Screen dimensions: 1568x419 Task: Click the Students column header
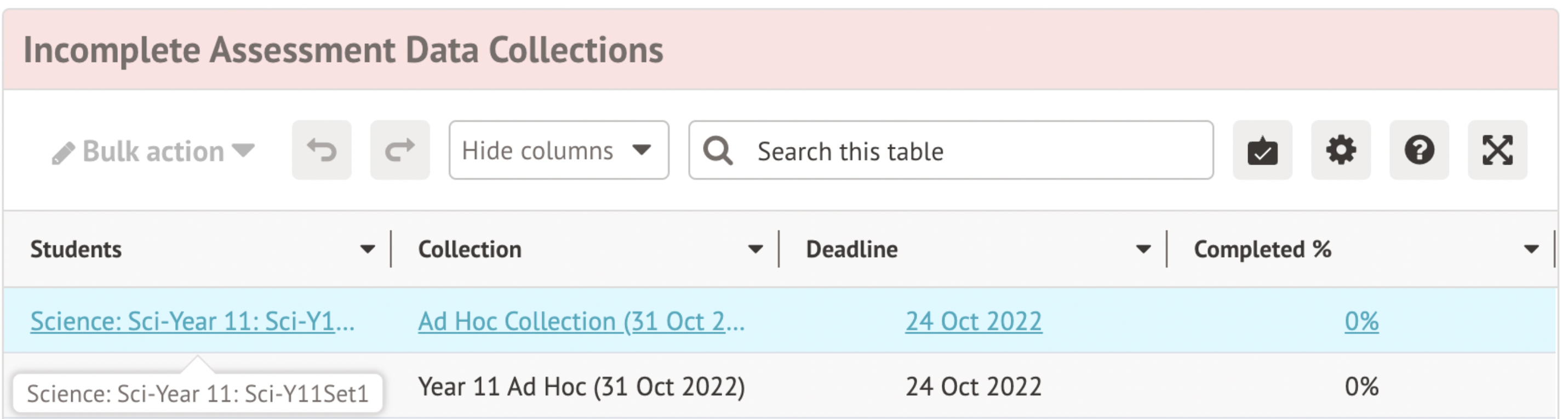click(x=76, y=249)
